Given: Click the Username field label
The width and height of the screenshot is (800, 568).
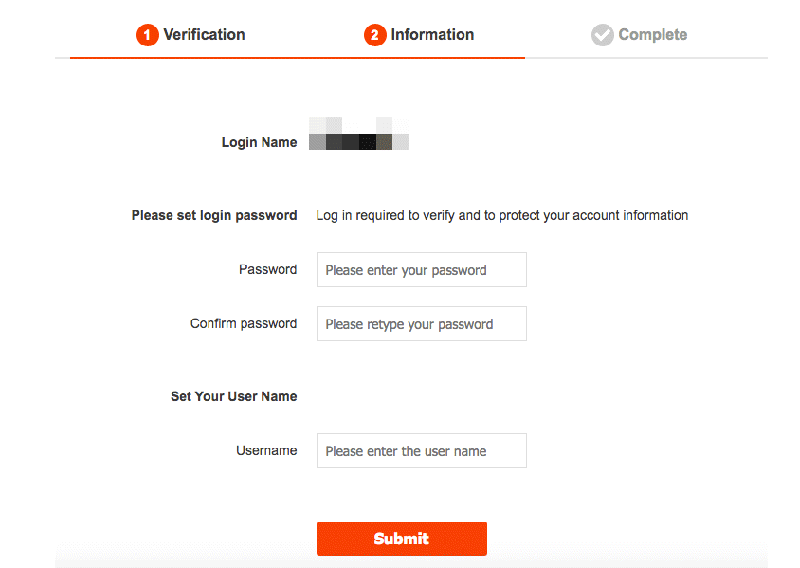Looking at the screenshot, I should pos(266,451).
